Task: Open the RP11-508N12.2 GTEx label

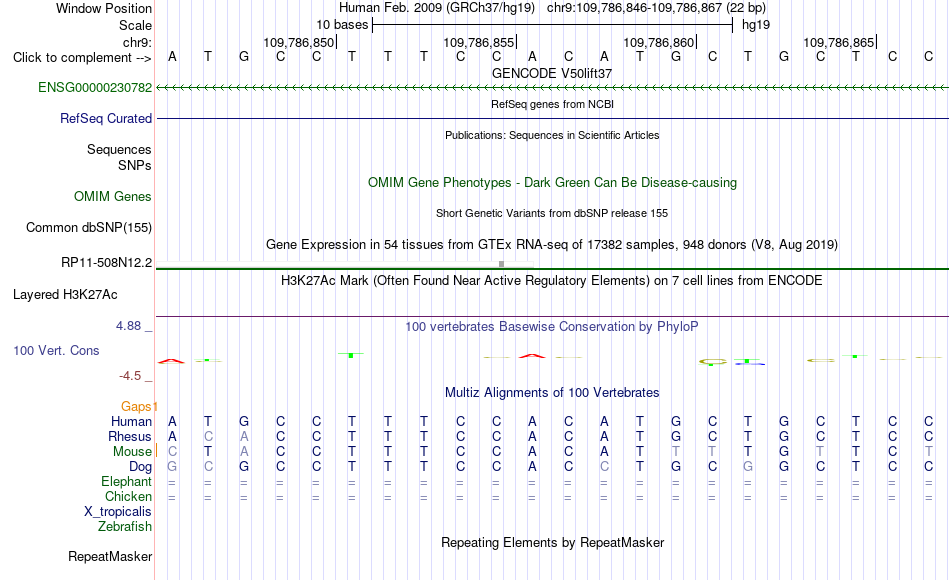Action: point(107,262)
